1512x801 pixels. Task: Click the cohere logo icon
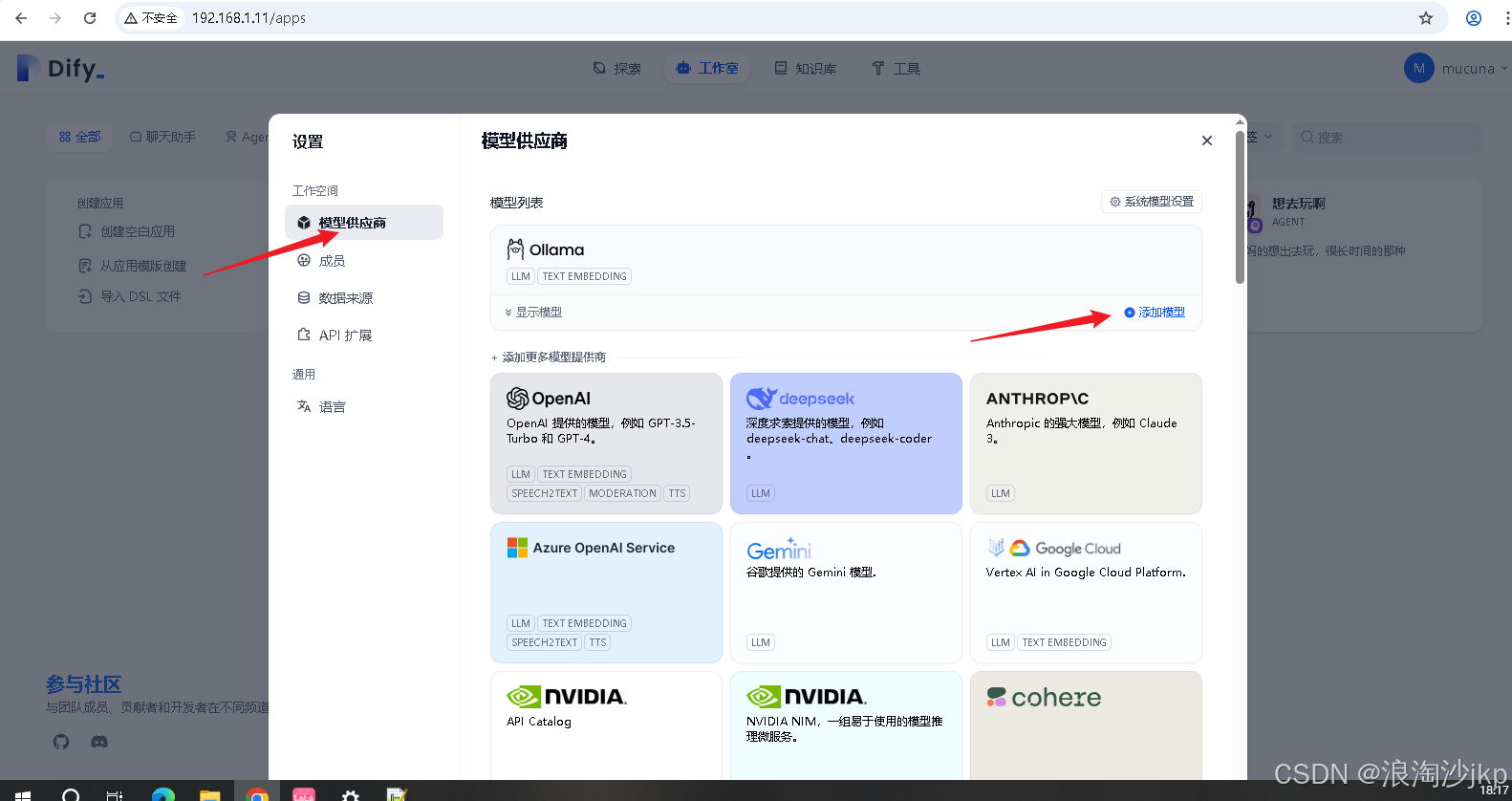tap(997, 697)
